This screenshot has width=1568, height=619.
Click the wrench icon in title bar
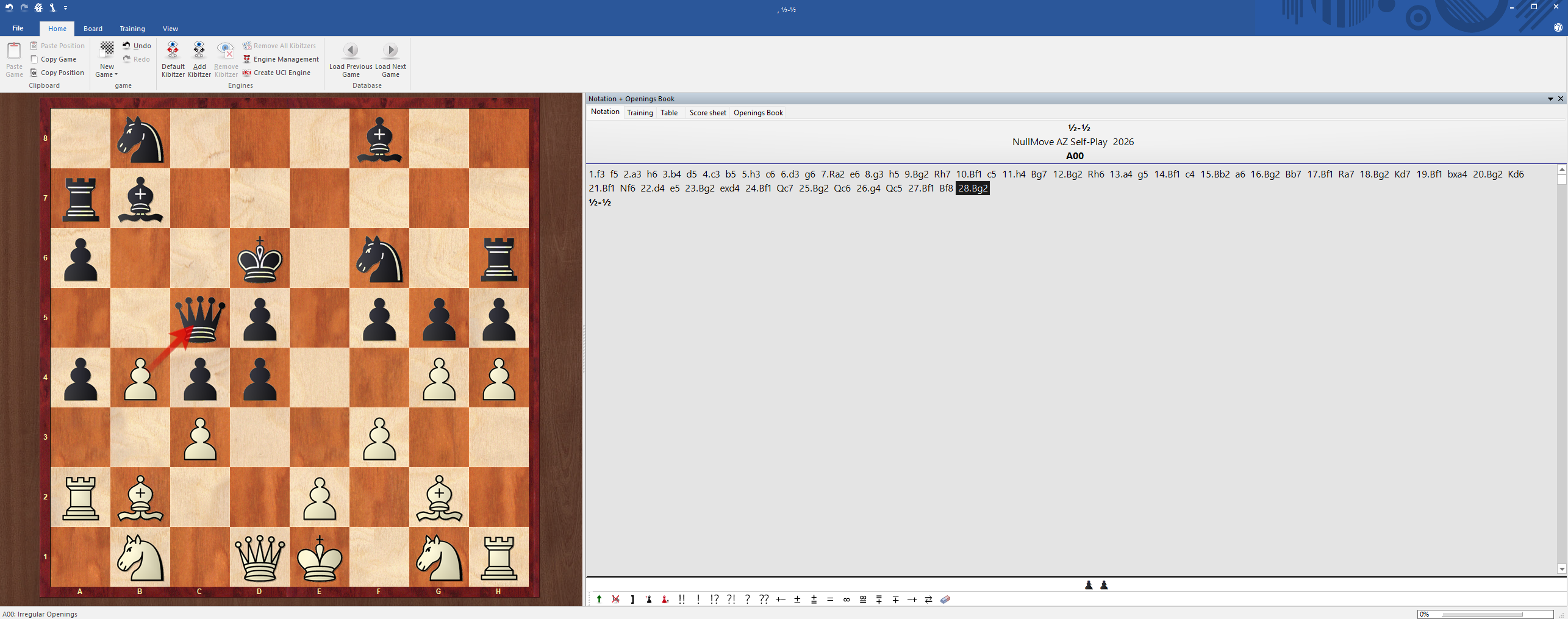[52, 8]
